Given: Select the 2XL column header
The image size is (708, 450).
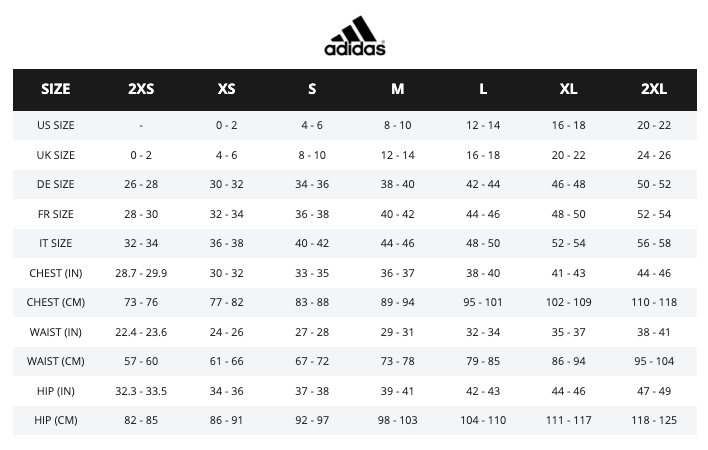Looking at the screenshot, I should [654, 89].
